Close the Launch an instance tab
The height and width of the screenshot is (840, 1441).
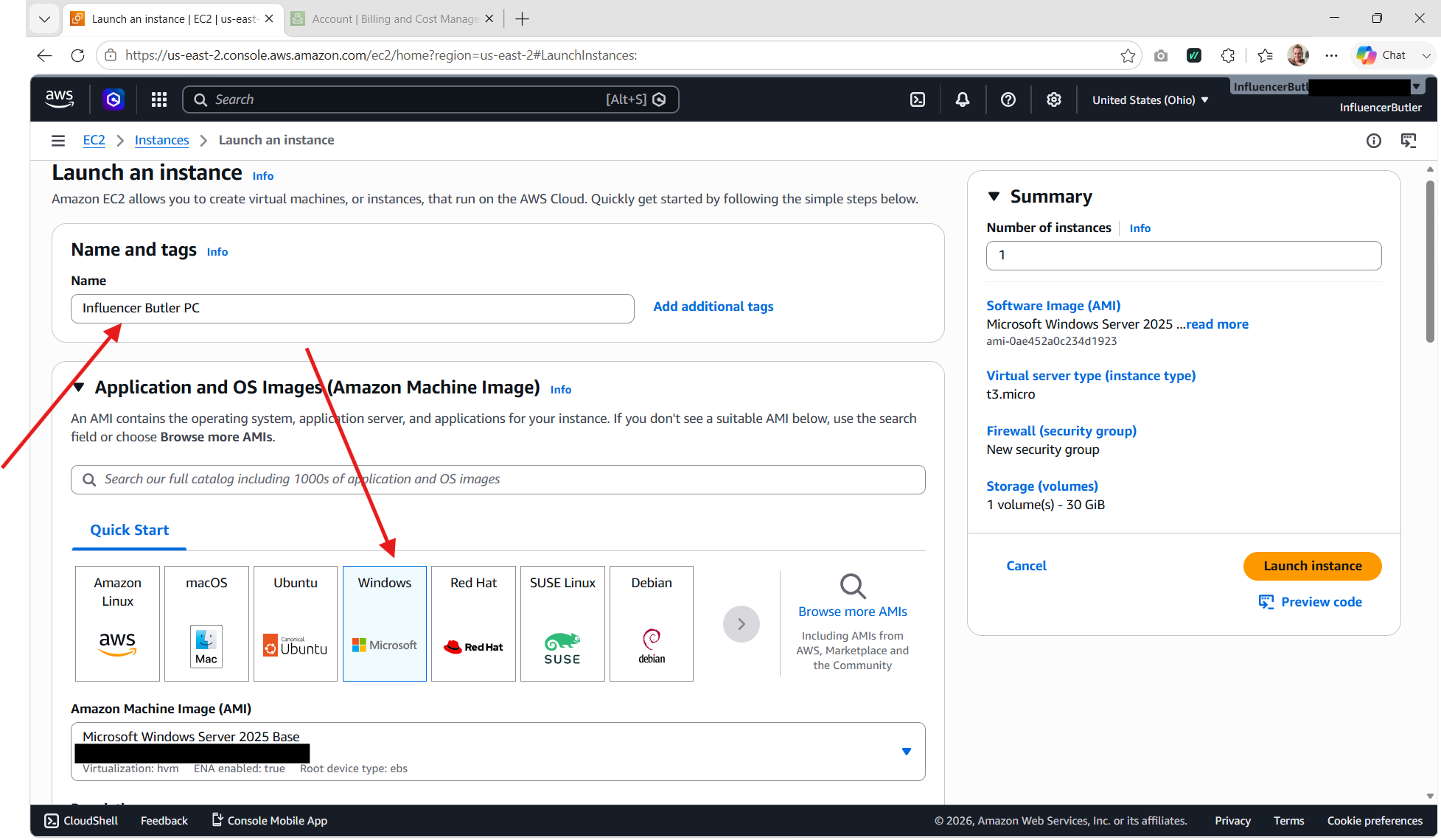269,18
